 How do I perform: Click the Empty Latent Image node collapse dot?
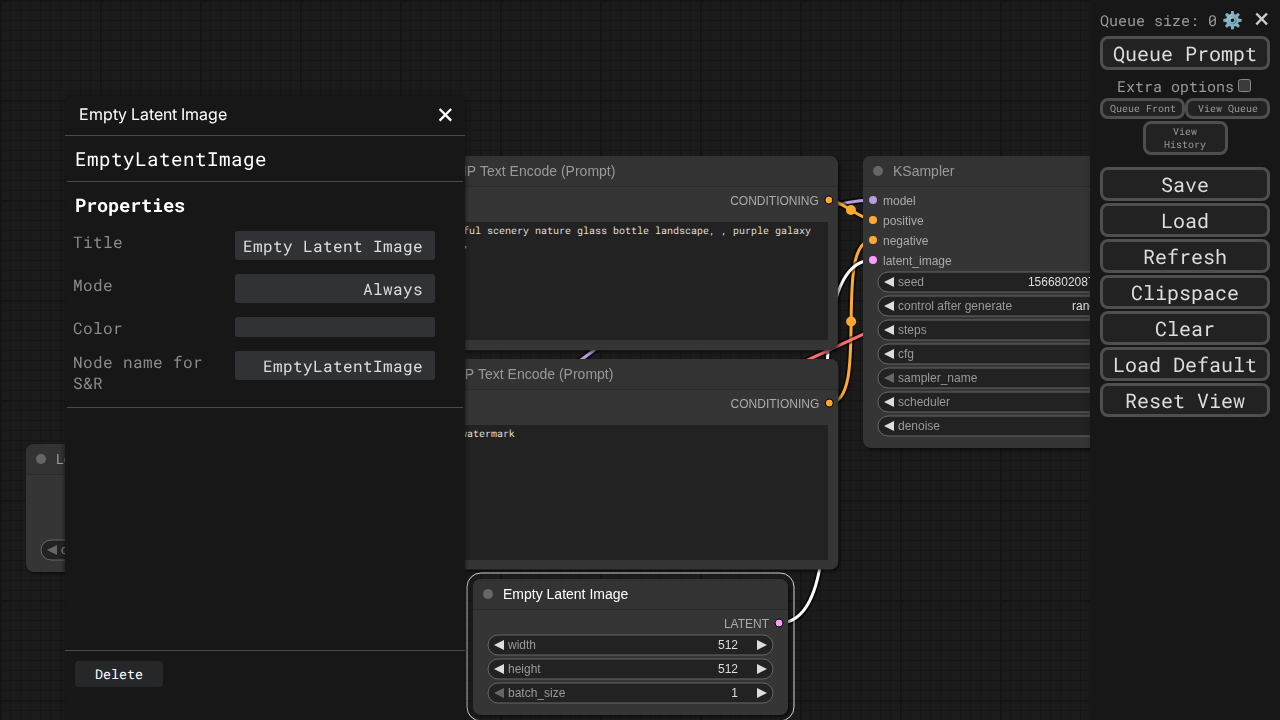pos(488,594)
